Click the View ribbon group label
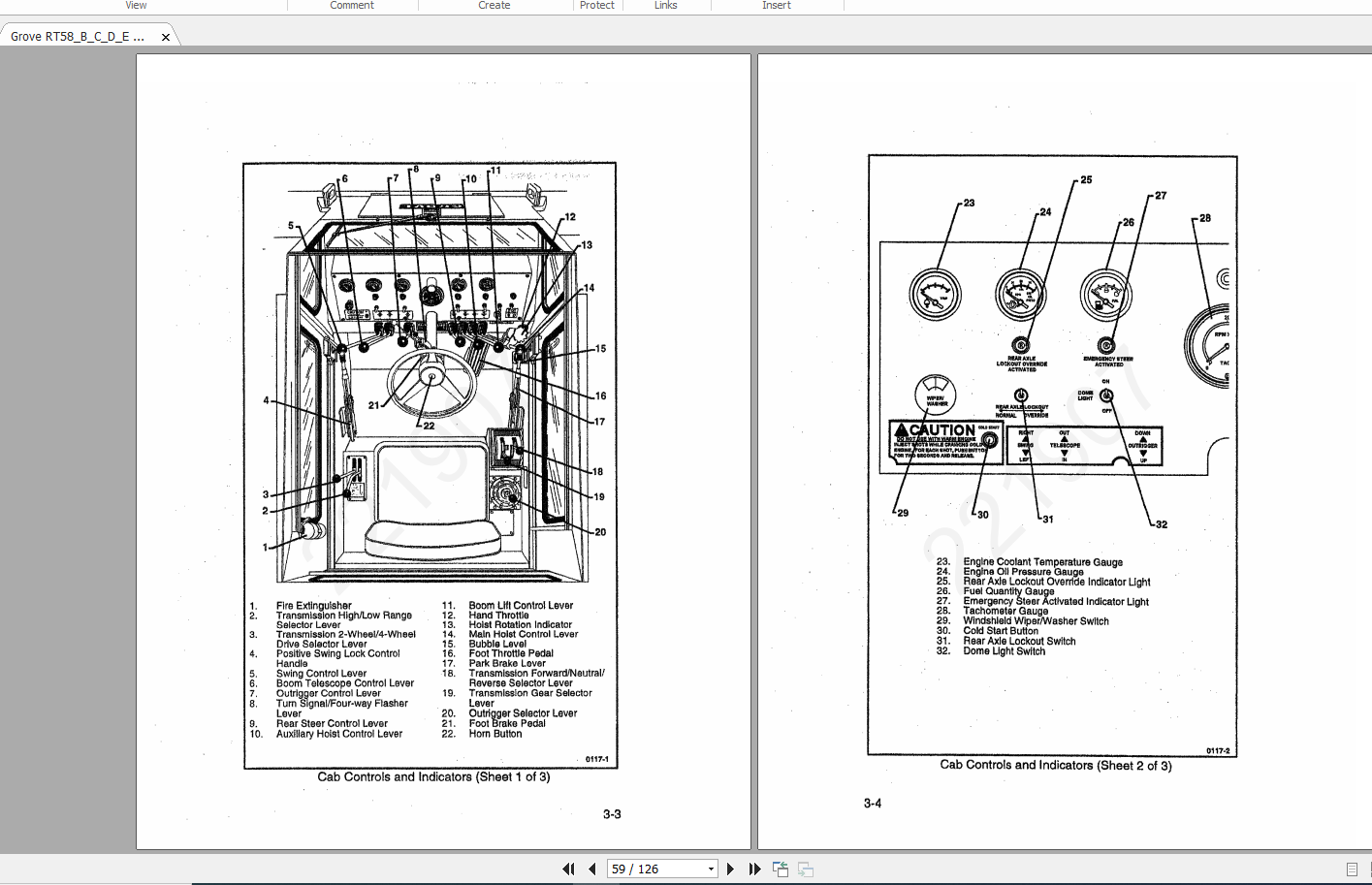The image size is (1372, 885). [x=137, y=6]
